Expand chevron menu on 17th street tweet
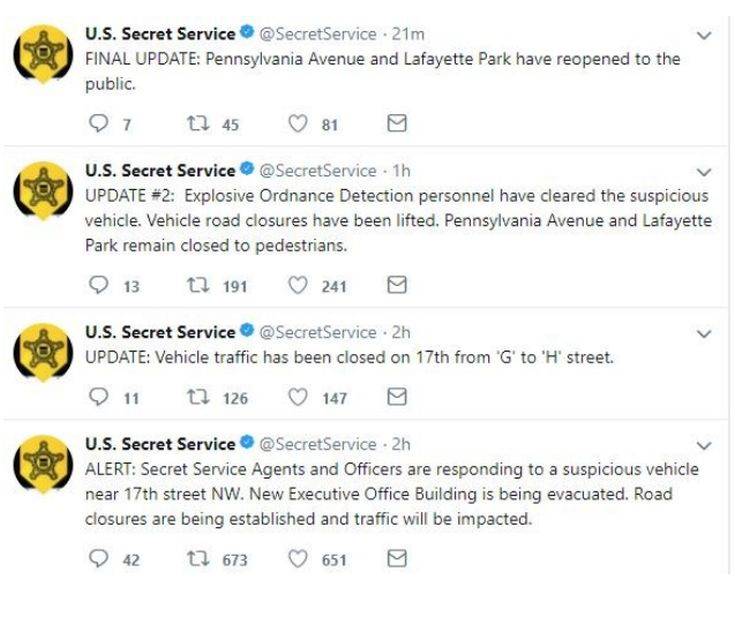Image resolution: width=735 pixels, height=625 pixels. pos(704,334)
